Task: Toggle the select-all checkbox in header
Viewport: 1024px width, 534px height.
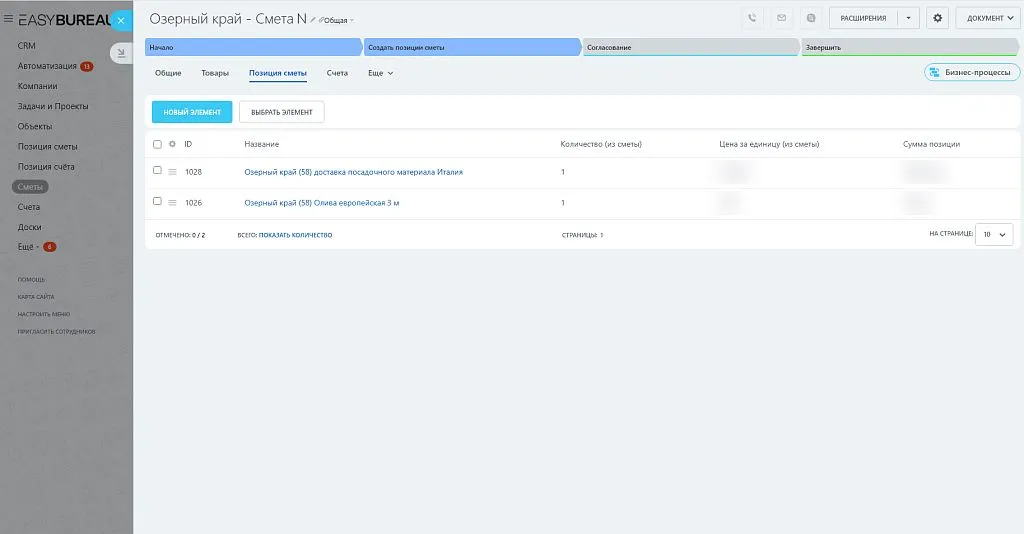Action: tap(157, 144)
